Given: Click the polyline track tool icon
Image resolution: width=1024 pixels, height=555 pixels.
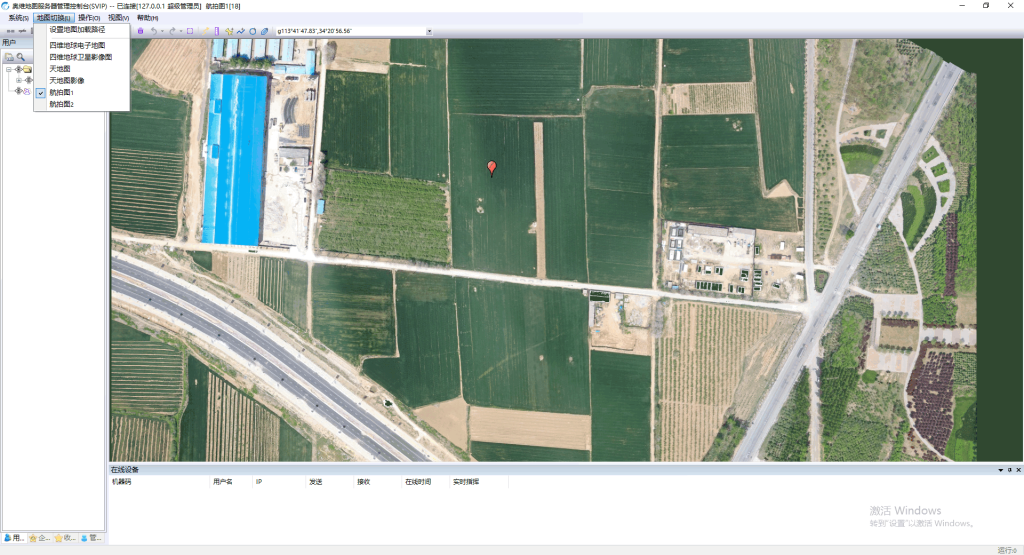Looking at the screenshot, I should point(240,31).
